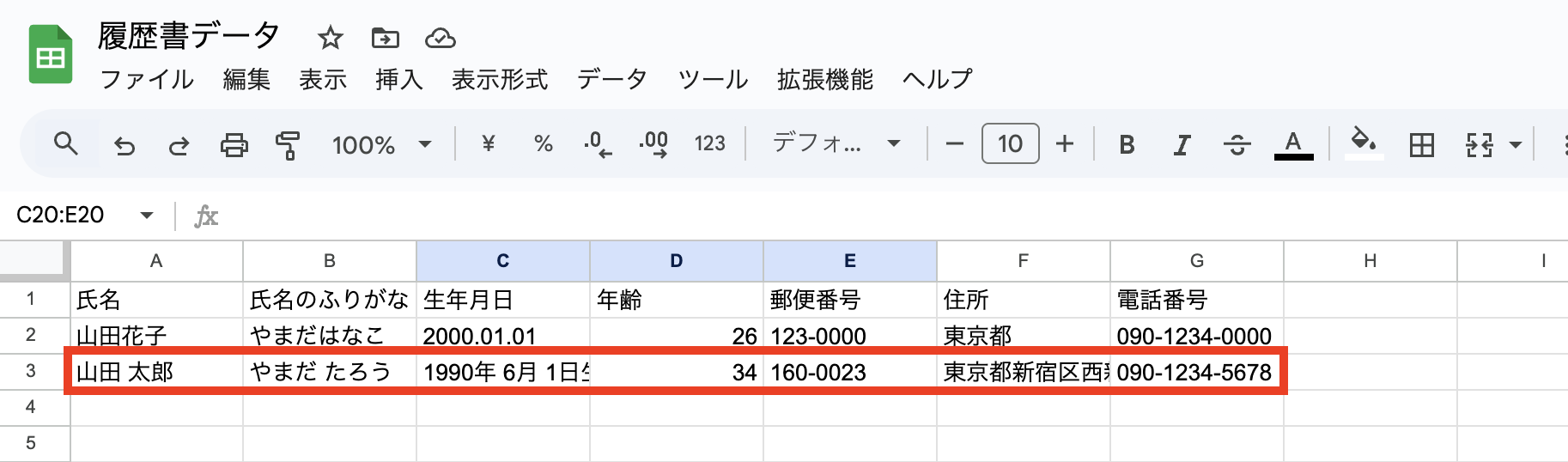The image size is (1568, 462).
Task: Print the spreadsheet with the printer icon
Action: pyautogui.click(x=234, y=145)
